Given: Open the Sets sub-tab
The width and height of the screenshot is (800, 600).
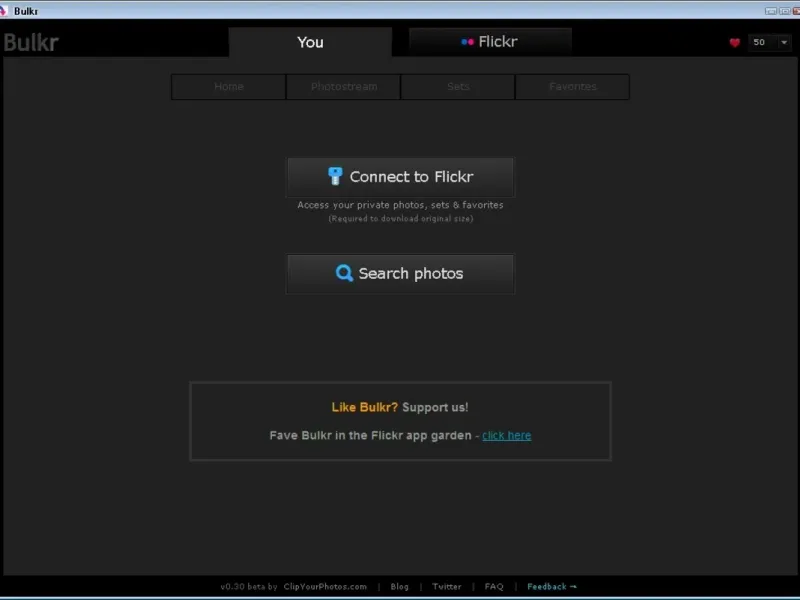Looking at the screenshot, I should 458,87.
